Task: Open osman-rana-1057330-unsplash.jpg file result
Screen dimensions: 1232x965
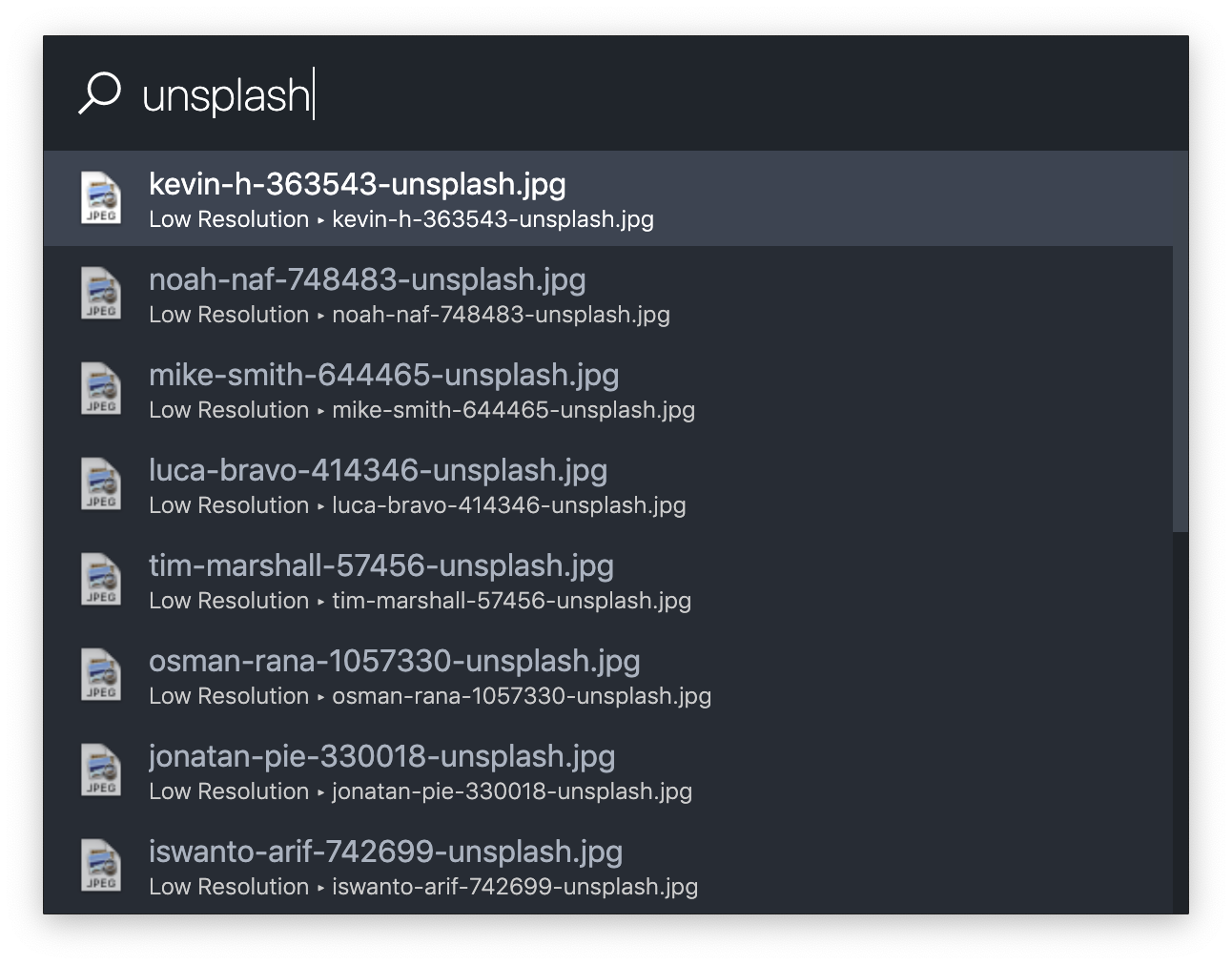Action: pos(607,675)
